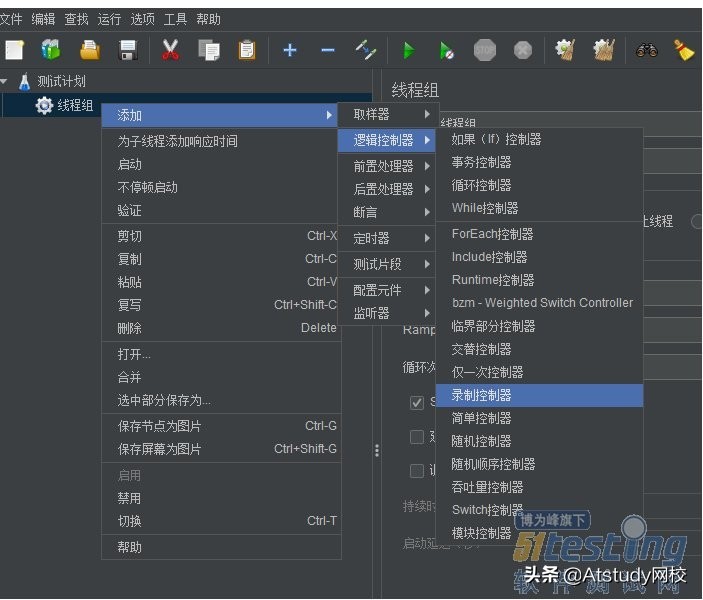
Task: Save the test plan with the floppy icon
Action: [128, 50]
